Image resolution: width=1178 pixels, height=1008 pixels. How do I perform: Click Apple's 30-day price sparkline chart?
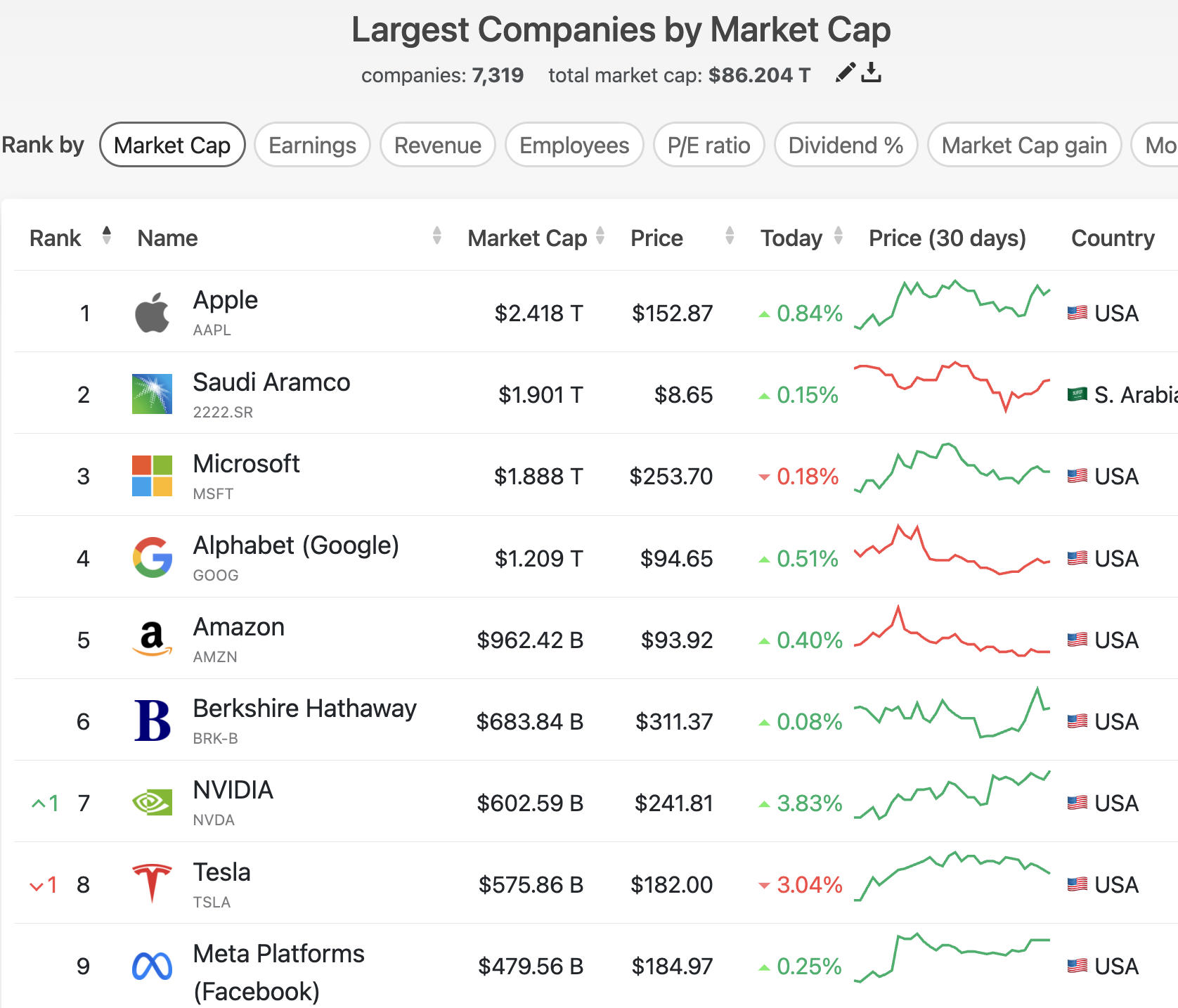(952, 306)
